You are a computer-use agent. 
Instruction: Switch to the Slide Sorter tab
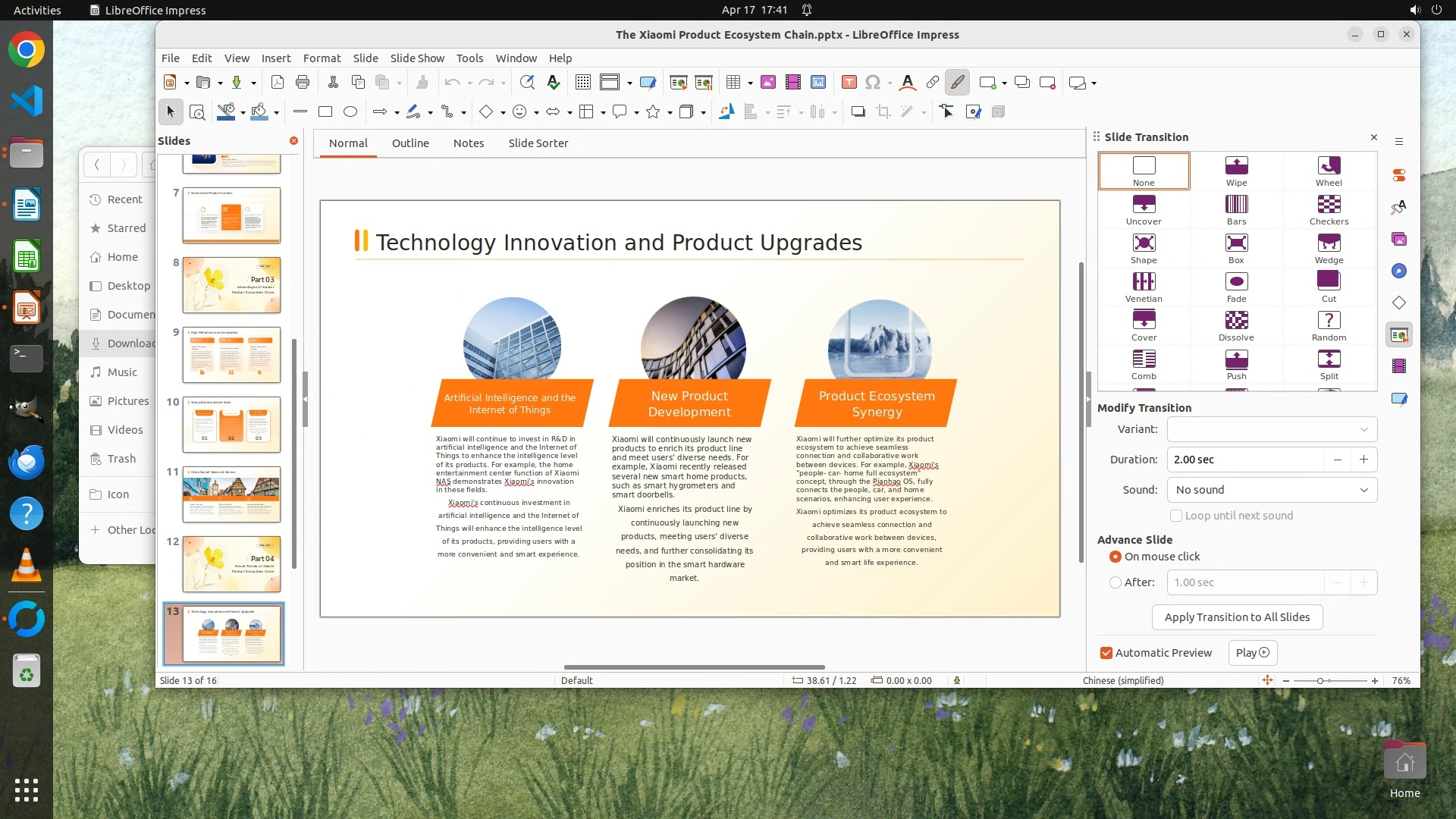pos(538,143)
